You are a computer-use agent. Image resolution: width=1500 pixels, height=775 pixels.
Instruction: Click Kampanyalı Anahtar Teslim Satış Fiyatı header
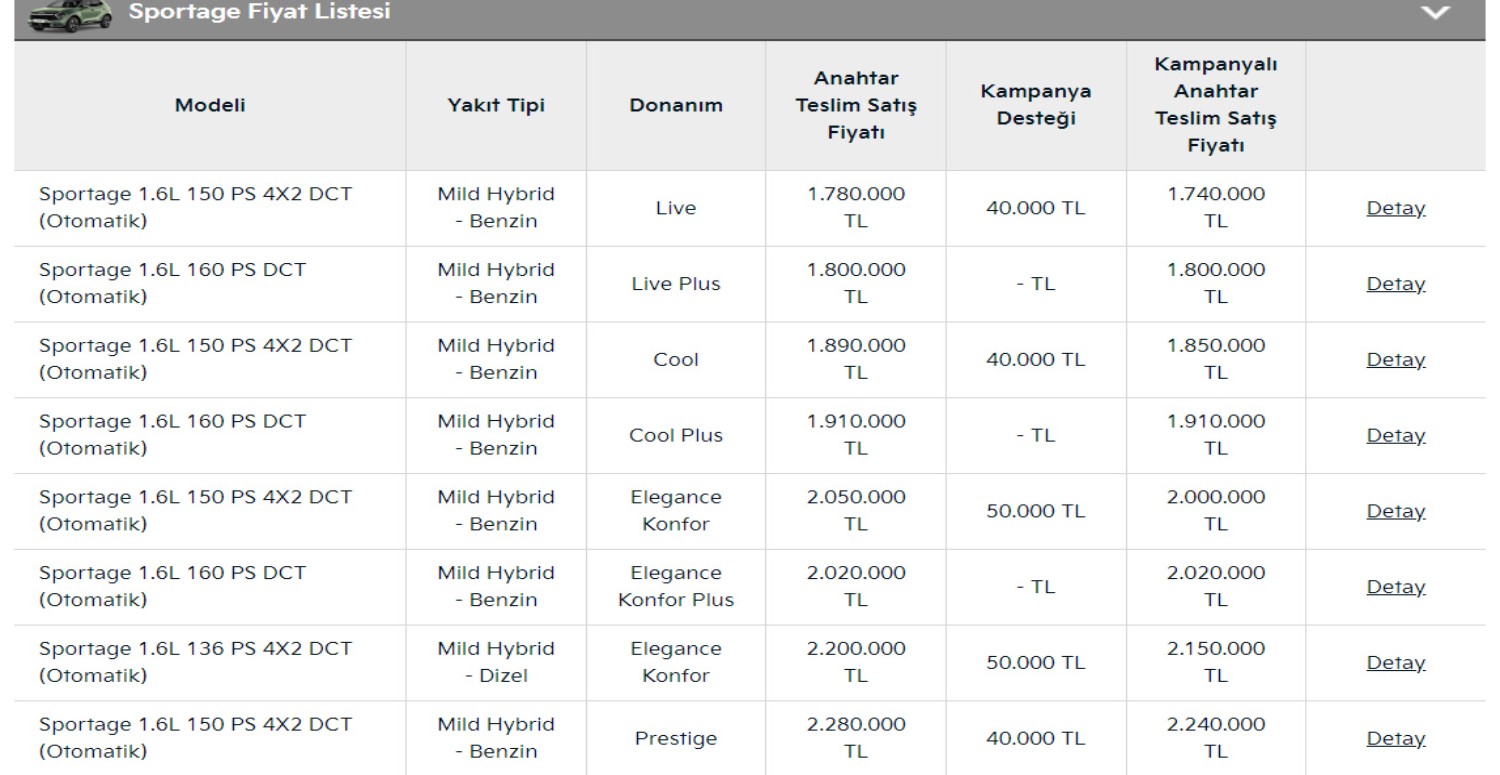(x=1215, y=105)
